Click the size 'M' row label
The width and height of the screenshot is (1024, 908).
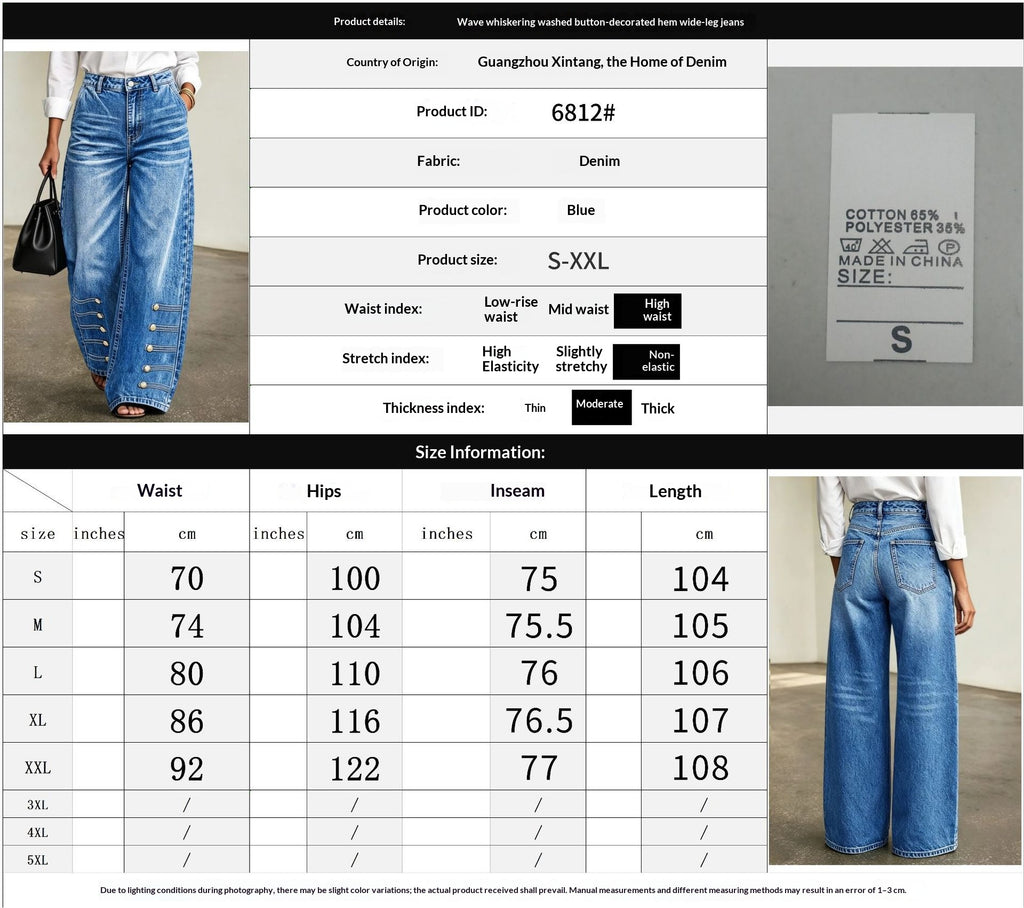[37, 625]
